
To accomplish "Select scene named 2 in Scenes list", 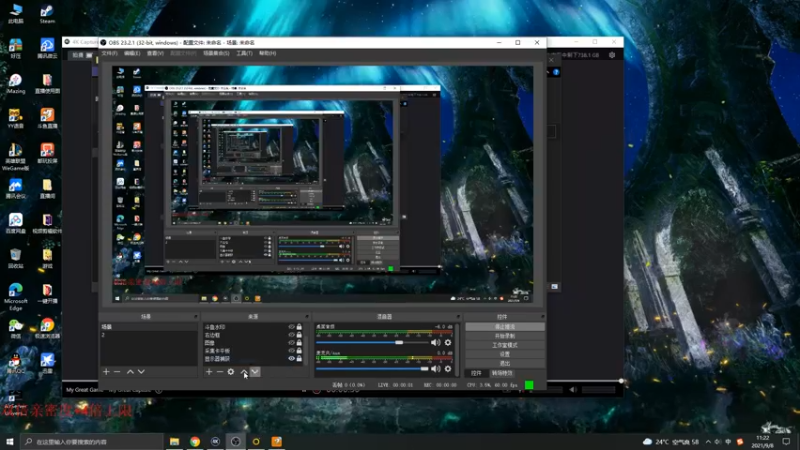I will pyautogui.click(x=148, y=335).
